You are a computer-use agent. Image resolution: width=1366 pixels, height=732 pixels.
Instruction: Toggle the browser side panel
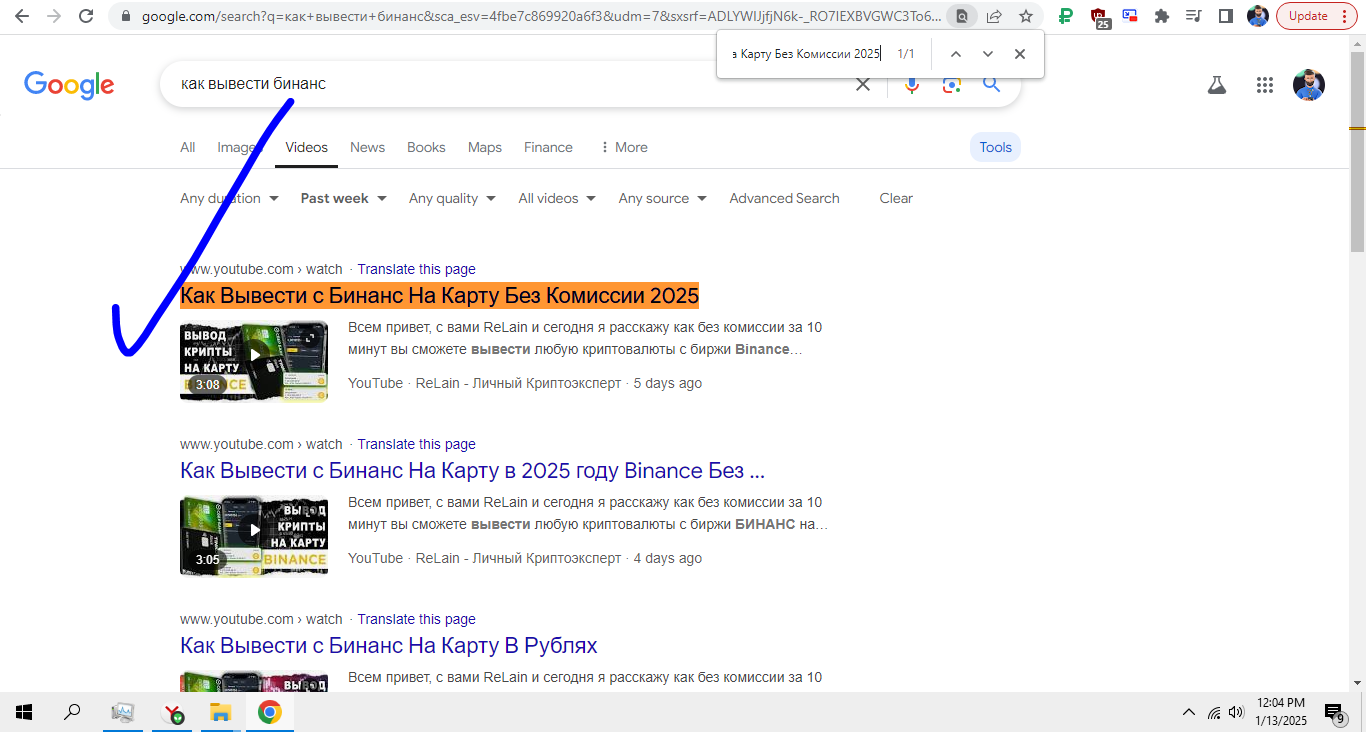[1226, 16]
